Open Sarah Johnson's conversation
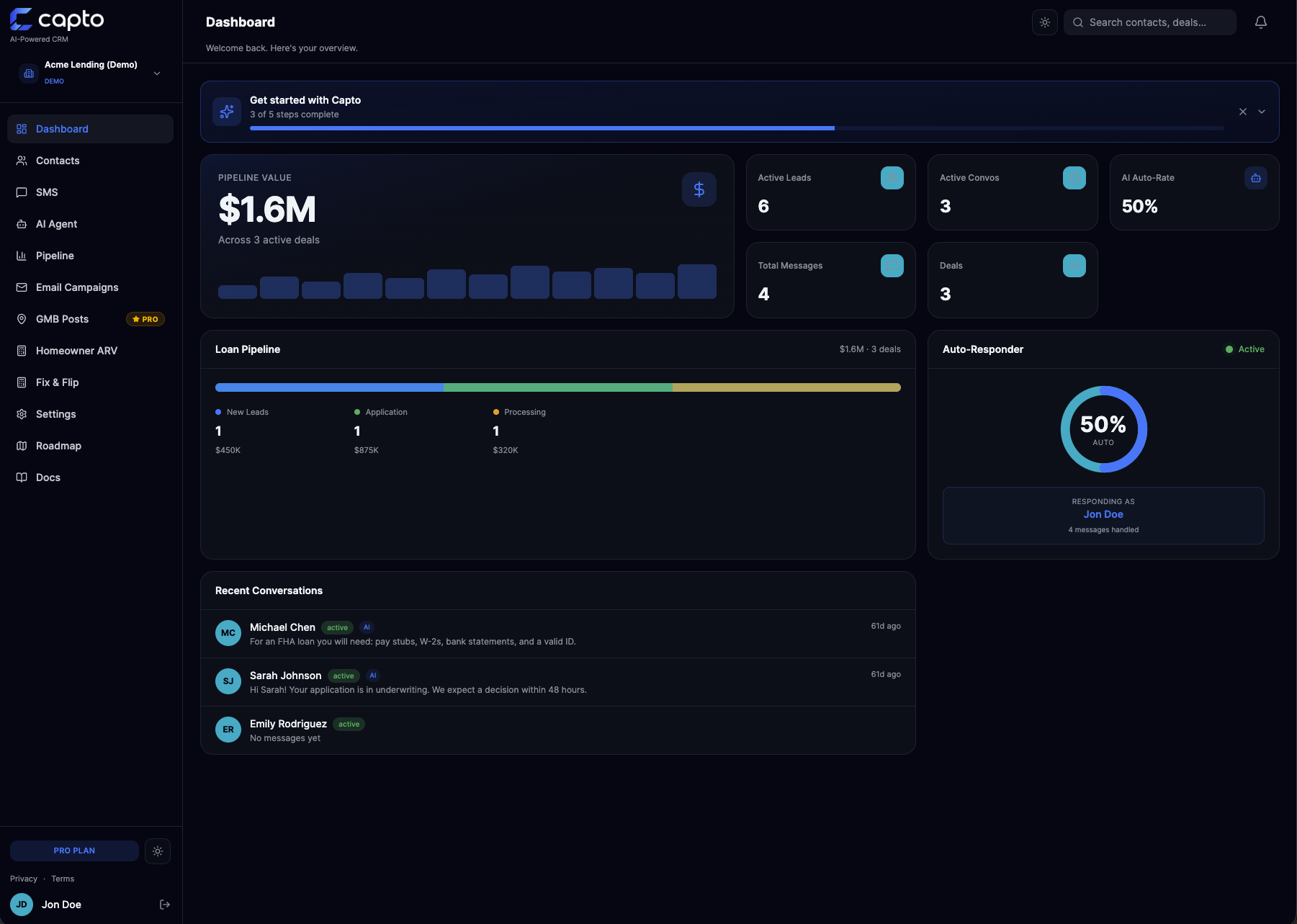1297x924 pixels. coord(558,682)
